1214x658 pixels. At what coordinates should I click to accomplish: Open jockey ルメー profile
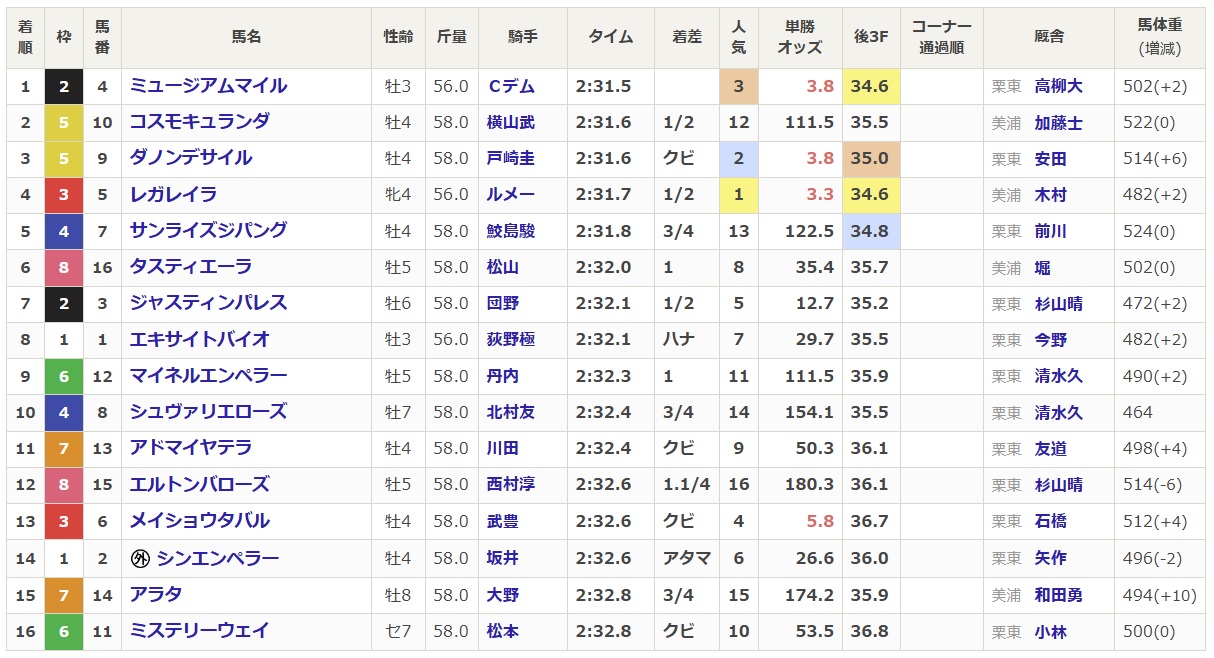pos(510,195)
